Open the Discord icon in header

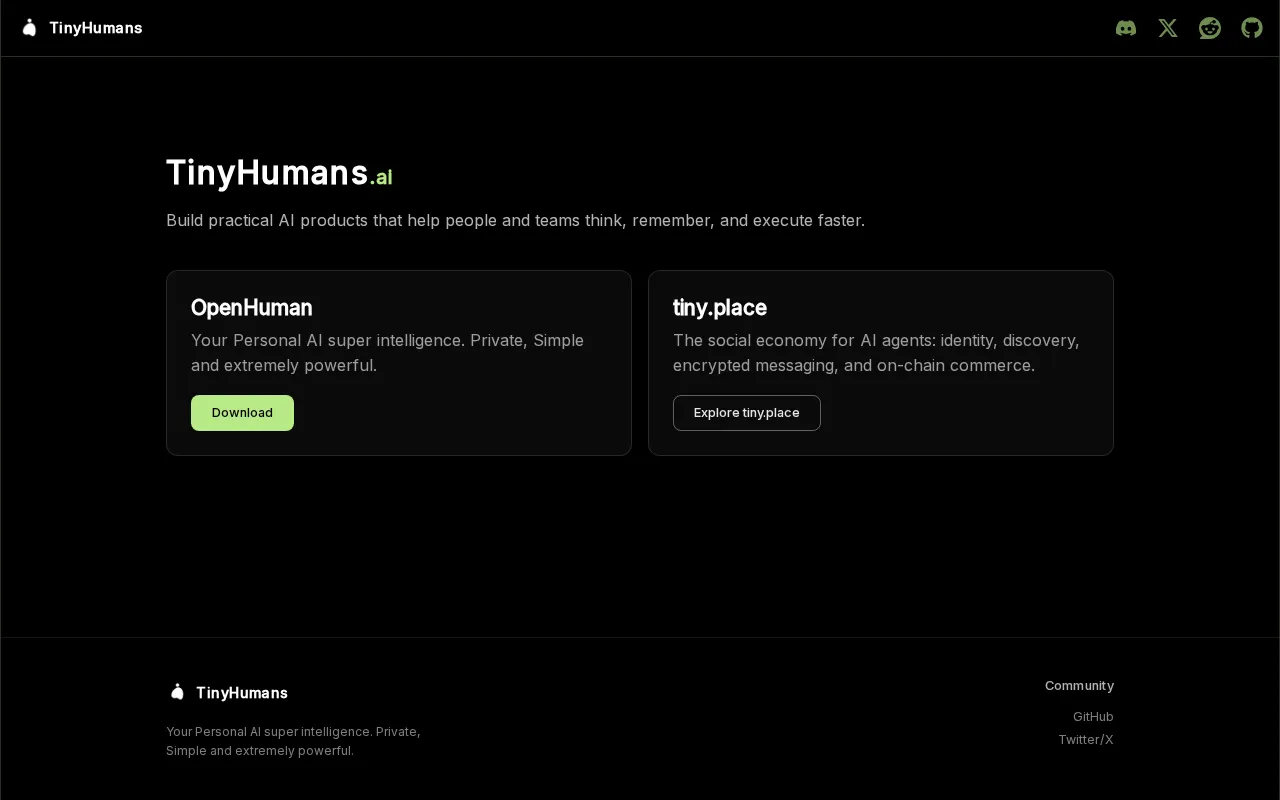coord(1126,28)
